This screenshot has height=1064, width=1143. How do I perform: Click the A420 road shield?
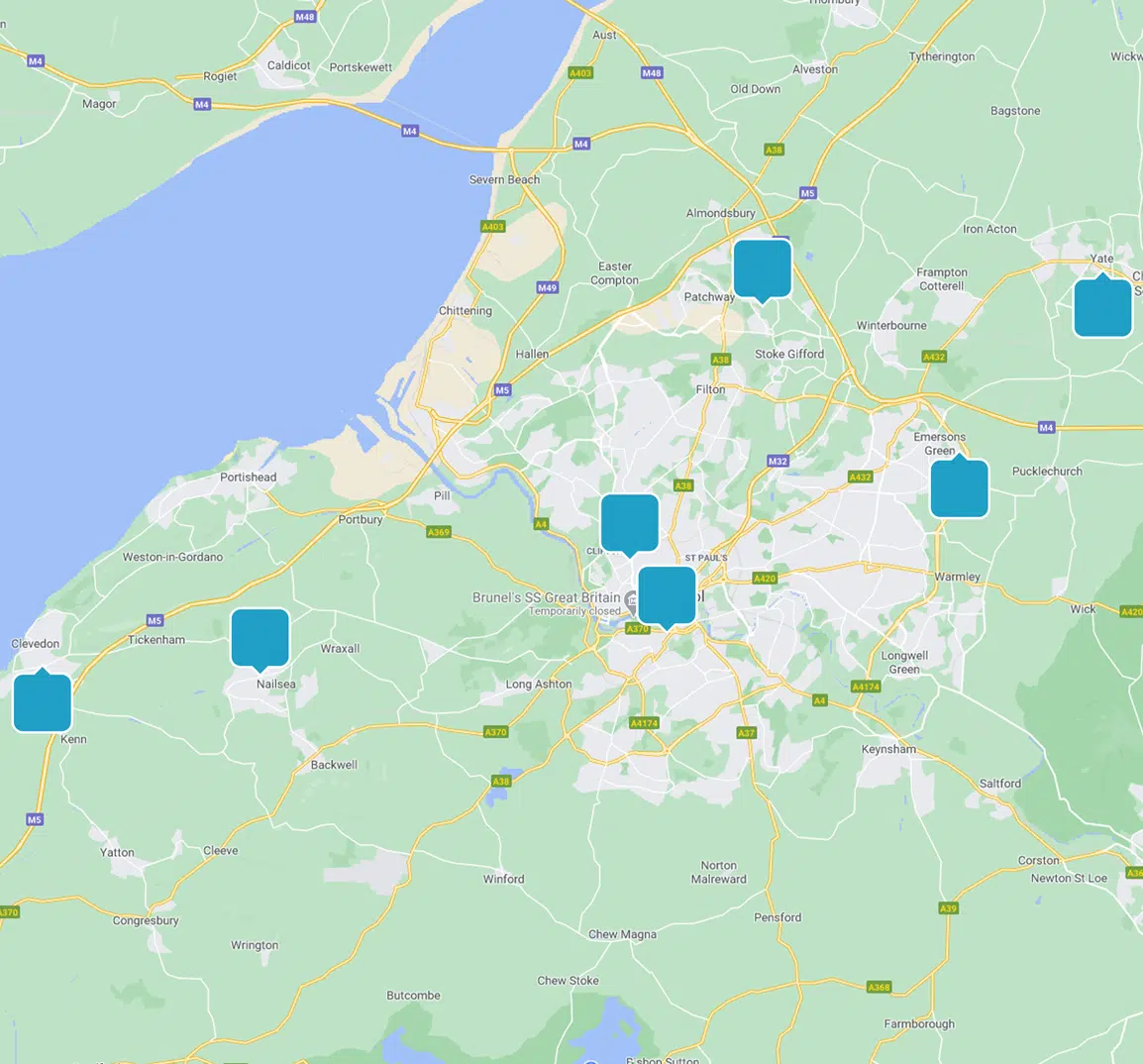764,579
